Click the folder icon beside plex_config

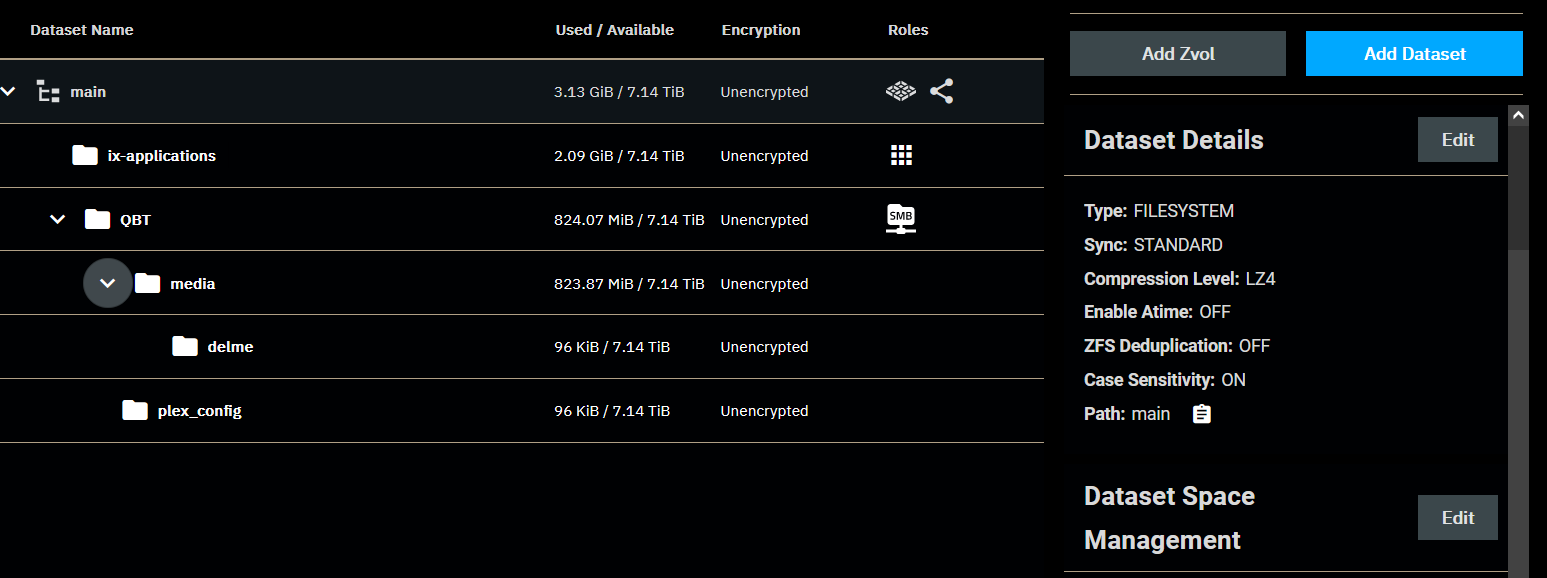[x=135, y=410]
